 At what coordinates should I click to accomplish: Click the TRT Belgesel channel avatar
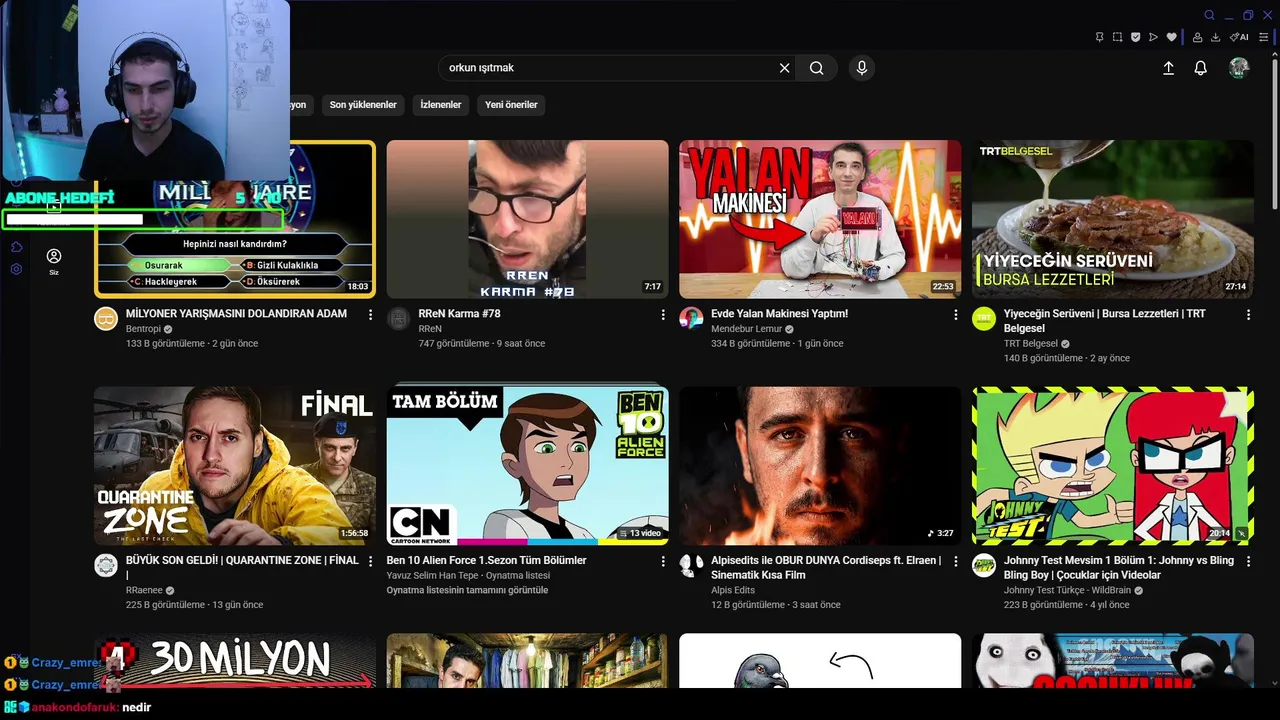coord(984,319)
